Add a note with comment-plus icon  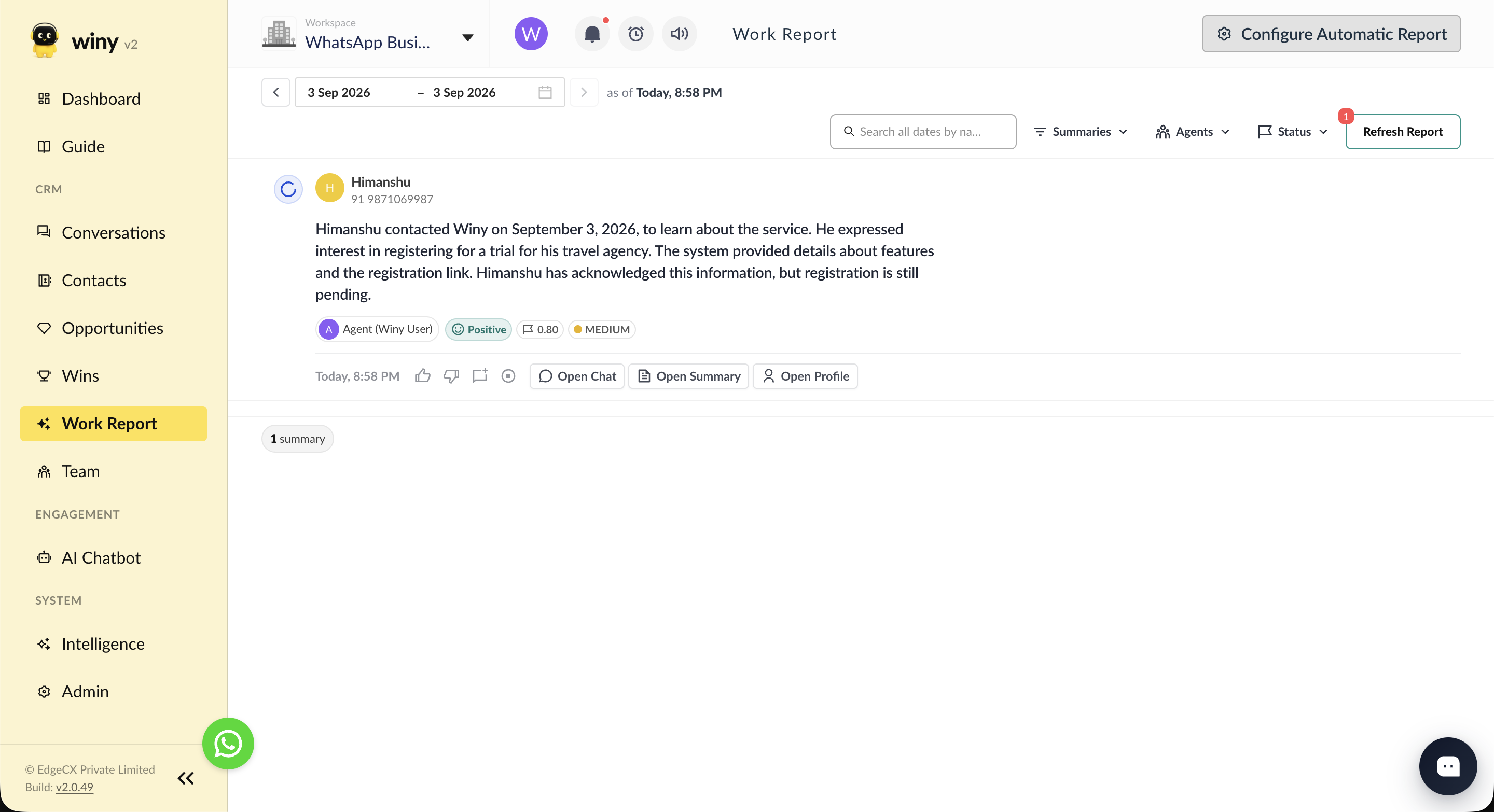480,375
